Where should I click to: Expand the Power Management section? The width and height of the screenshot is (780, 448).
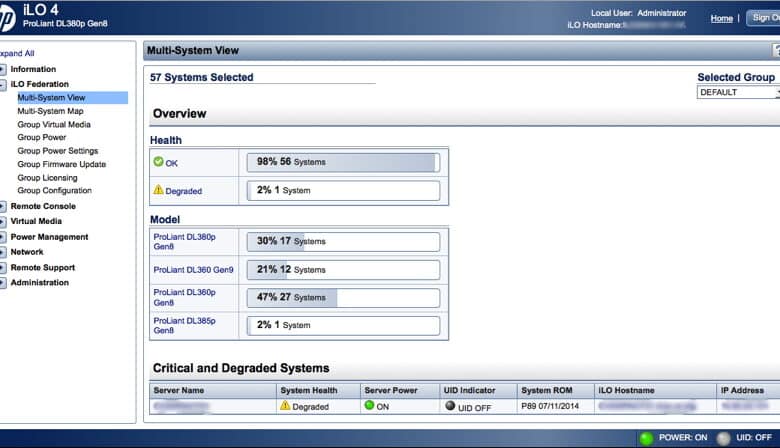(x=2, y=237)
